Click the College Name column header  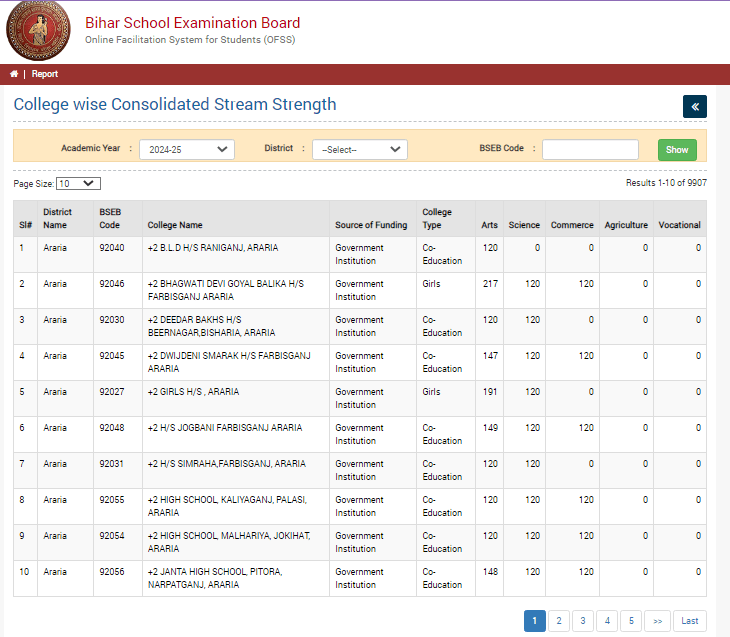[175, 225]
